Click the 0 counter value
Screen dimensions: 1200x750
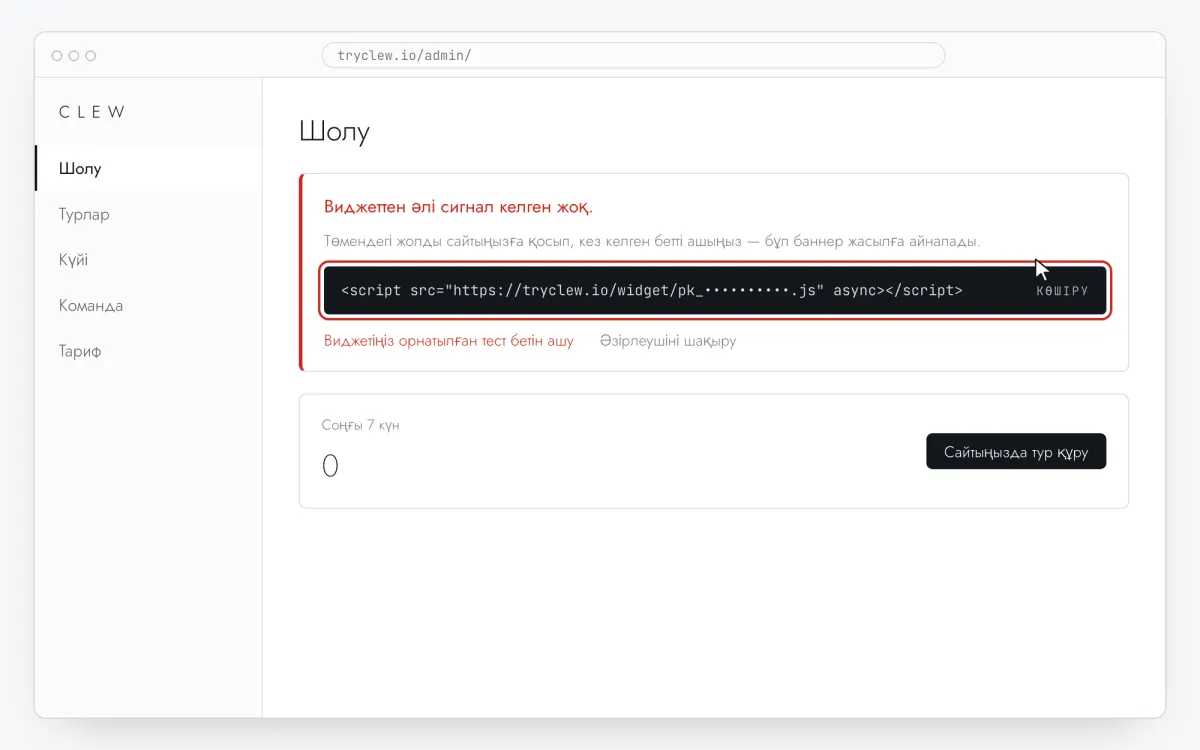point(330,466)
